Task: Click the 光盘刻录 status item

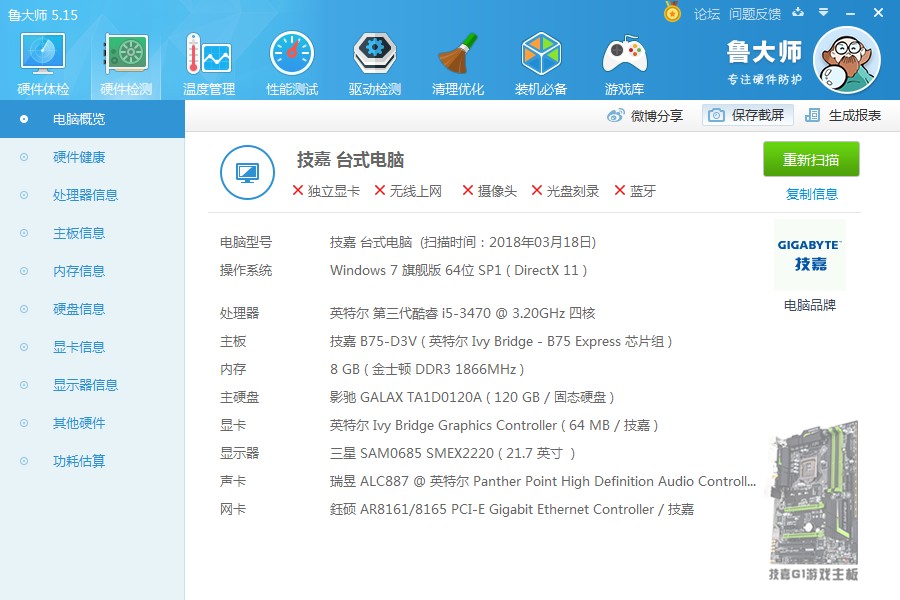Action: [565, 191]
